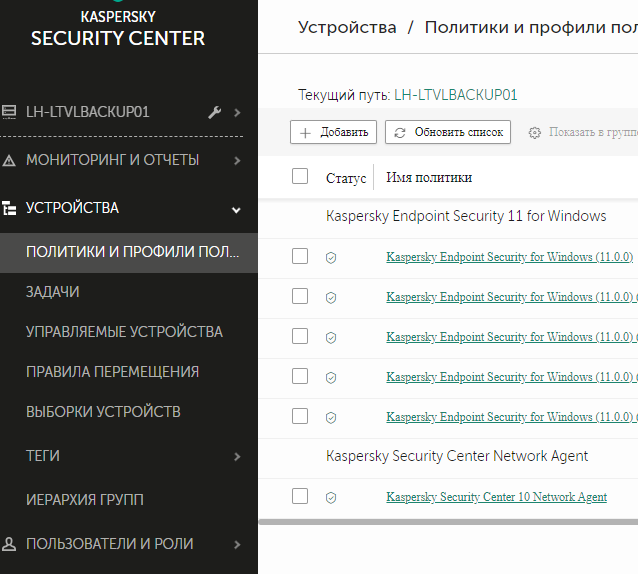The height and width of the screenshot is (574, 638).
Task: Click the refresh icon in Обновить список
Action: point(400,132)
